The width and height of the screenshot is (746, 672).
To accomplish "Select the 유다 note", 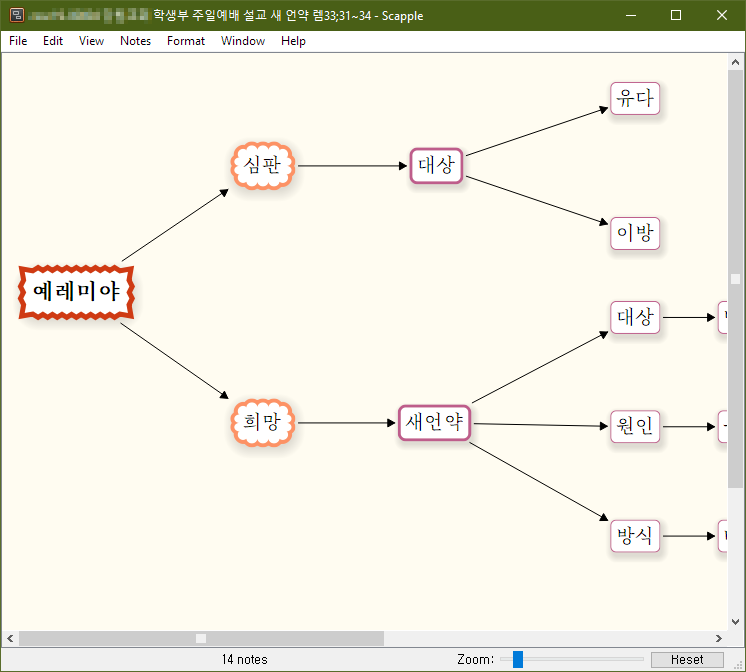I will coord(635,99).
